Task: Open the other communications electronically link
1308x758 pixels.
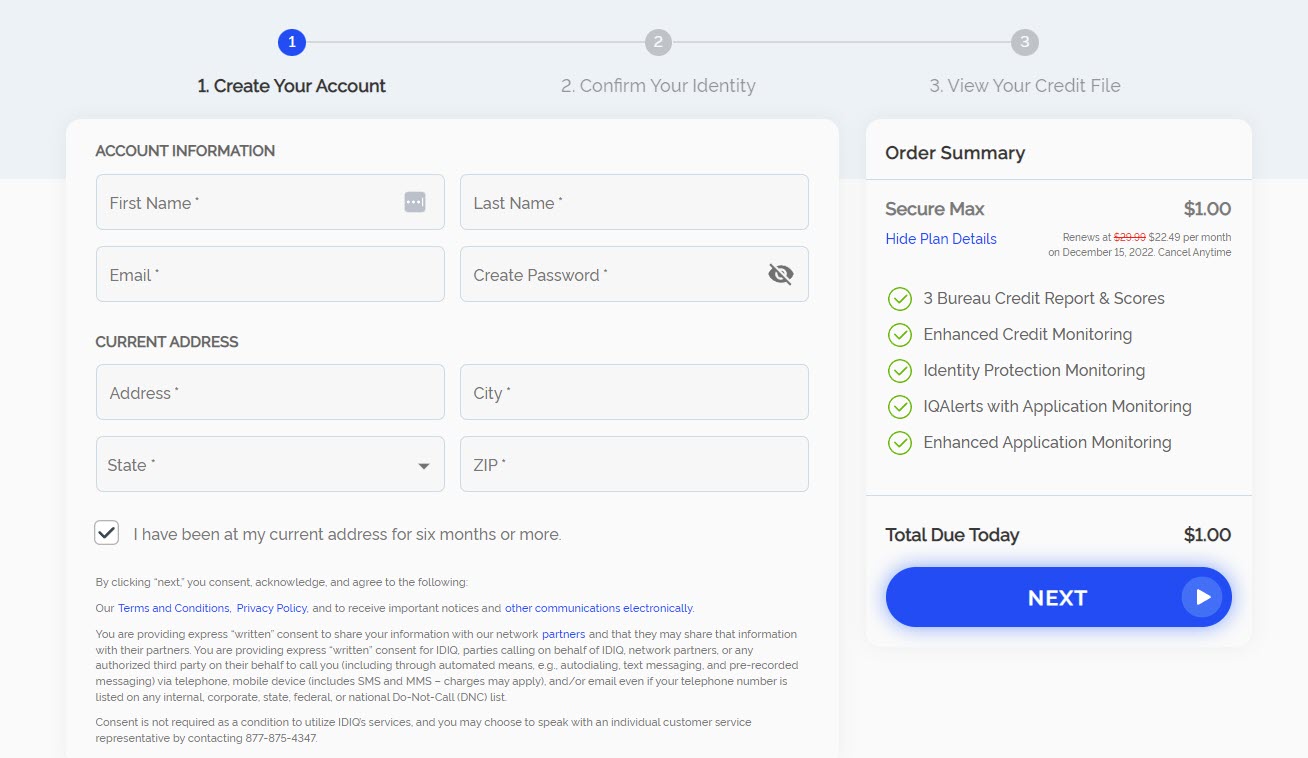Action: click(598, 608)
